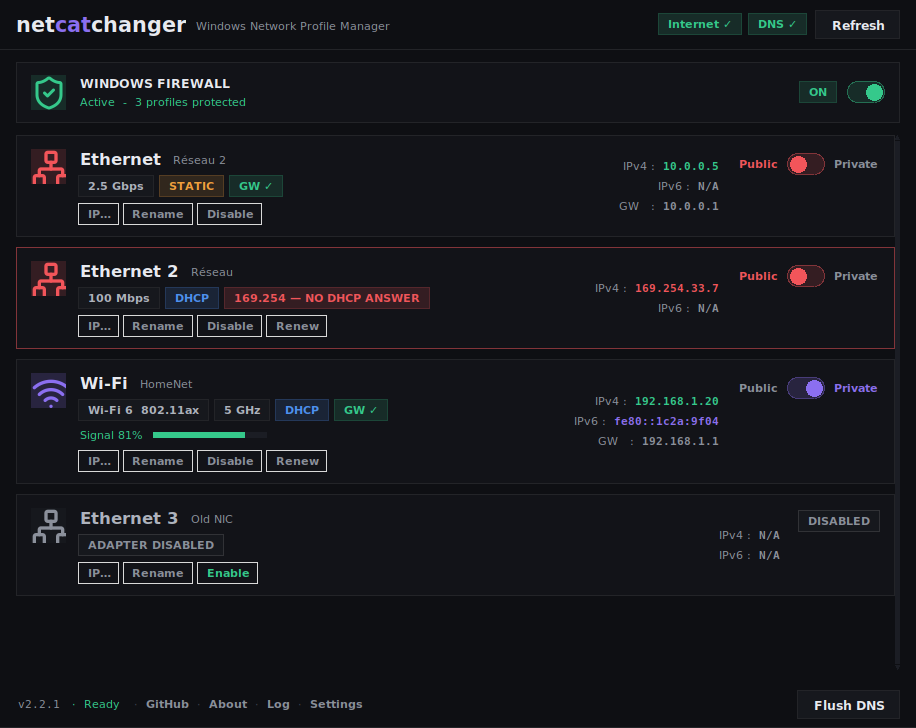
Task: Click IPv4 address 10.0.0.5
Action: [691, 167]
